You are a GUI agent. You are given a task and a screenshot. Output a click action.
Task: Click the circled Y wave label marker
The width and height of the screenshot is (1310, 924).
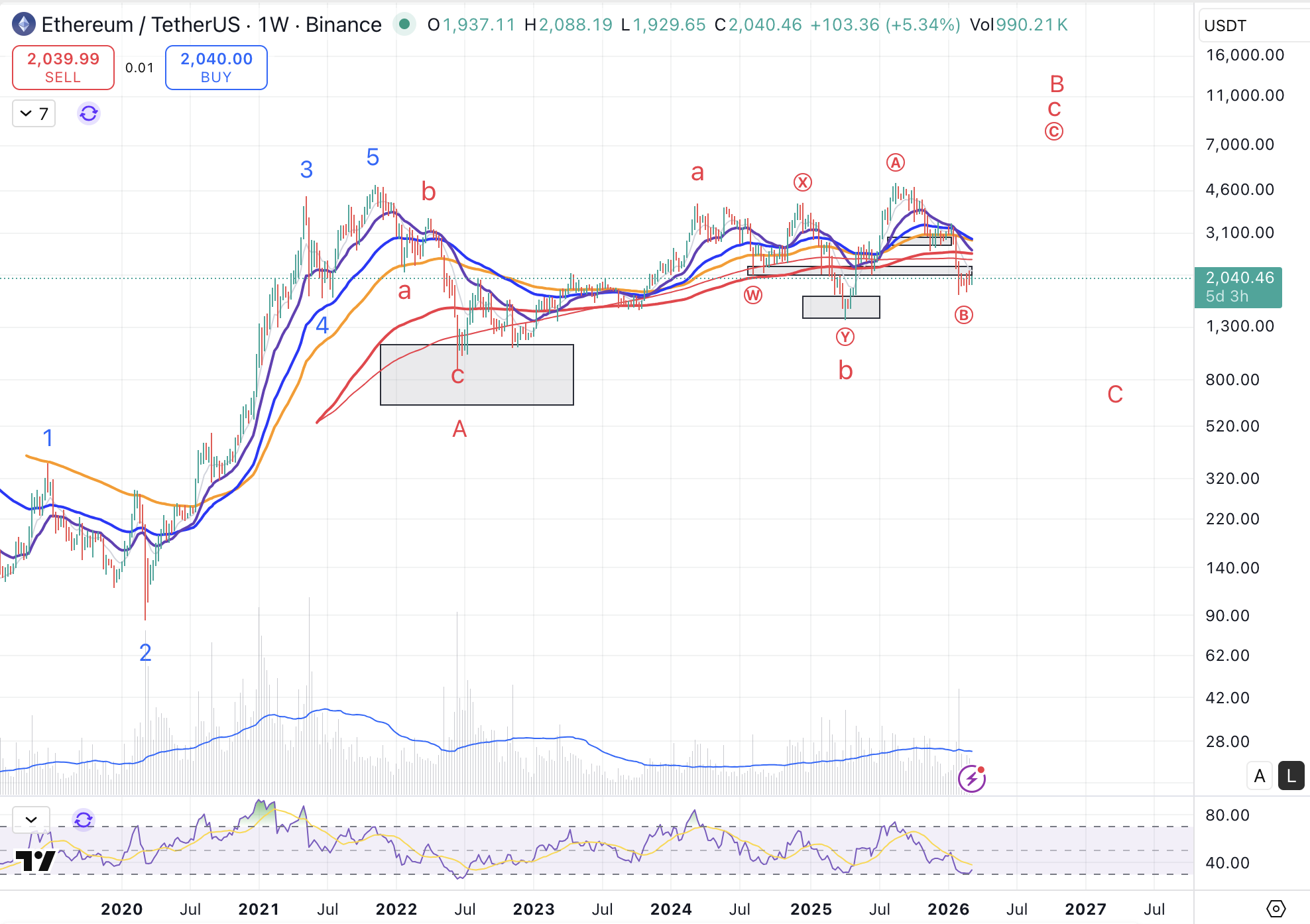[x=845, y=337]
